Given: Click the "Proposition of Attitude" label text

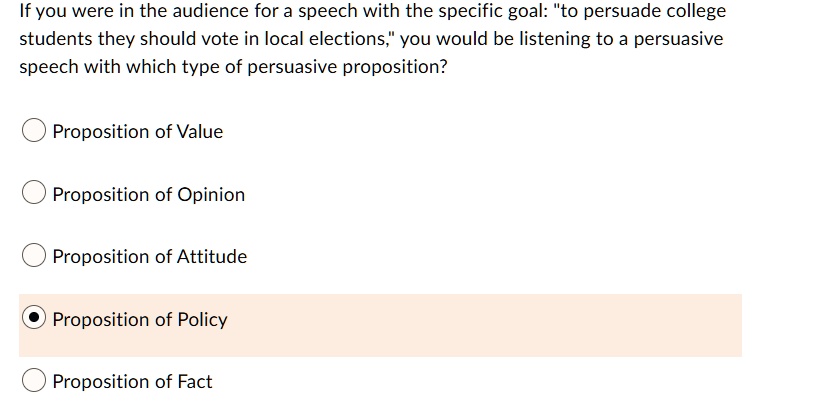Looking at the screenshot, I should coord(150,257).
